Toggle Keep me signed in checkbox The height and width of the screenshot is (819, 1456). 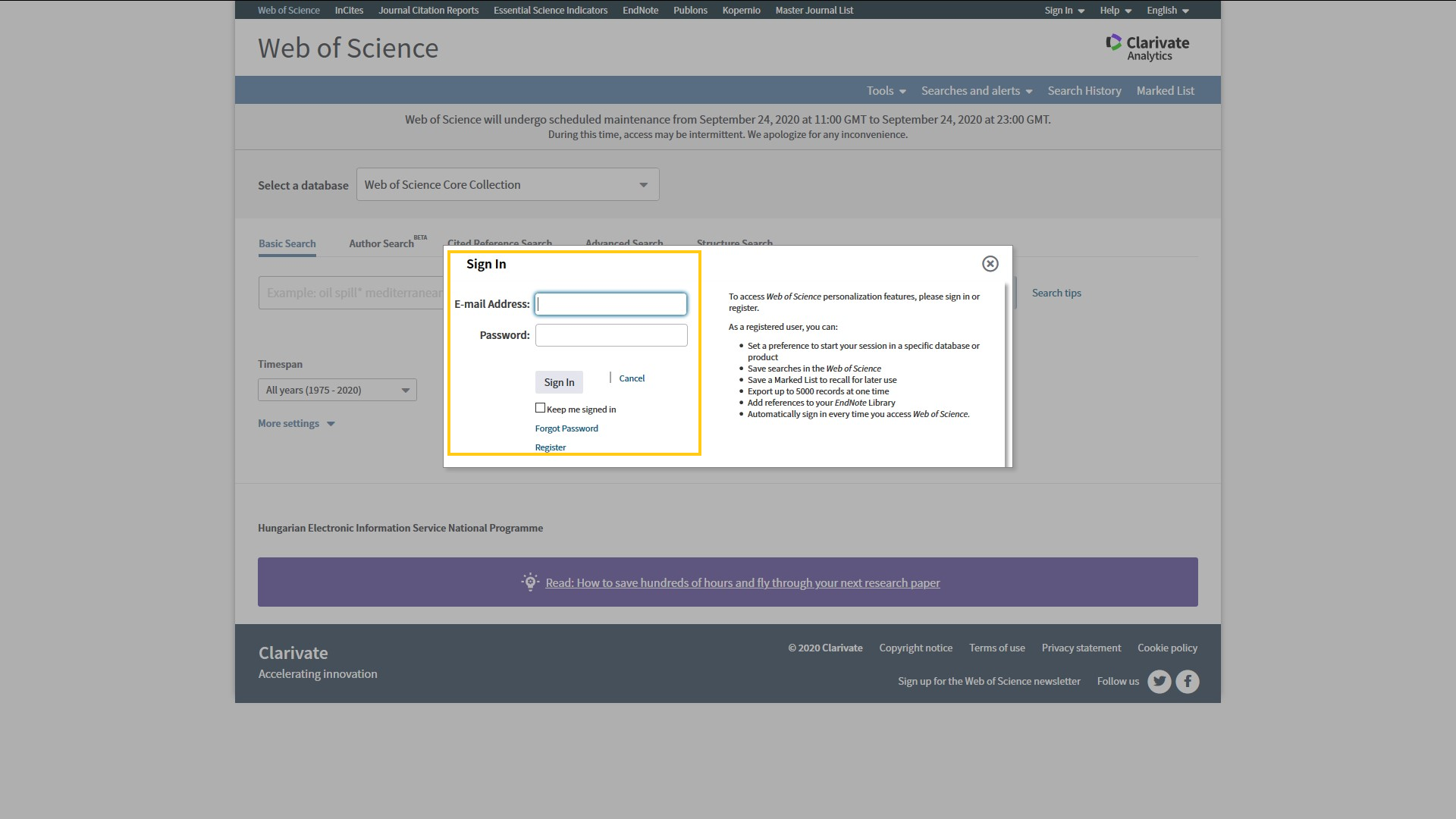(x=540, y=408)
